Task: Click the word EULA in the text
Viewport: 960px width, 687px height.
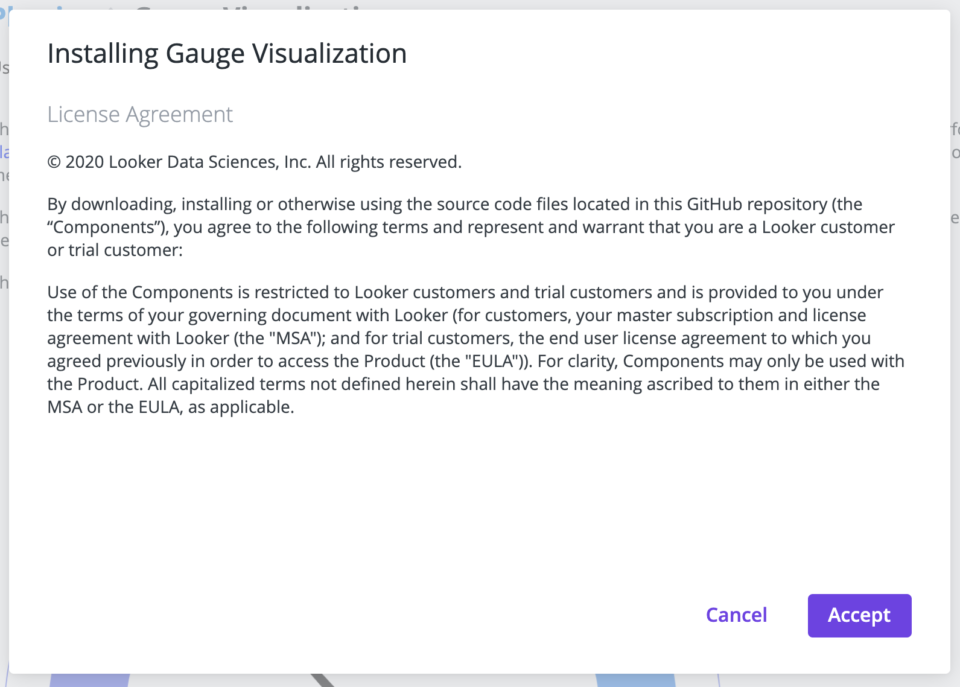Action: tap(496, 361)
